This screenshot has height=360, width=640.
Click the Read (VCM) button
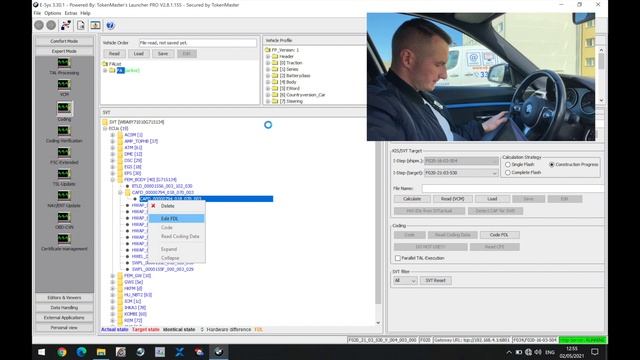pyautogui.click(x=452, y=199)
